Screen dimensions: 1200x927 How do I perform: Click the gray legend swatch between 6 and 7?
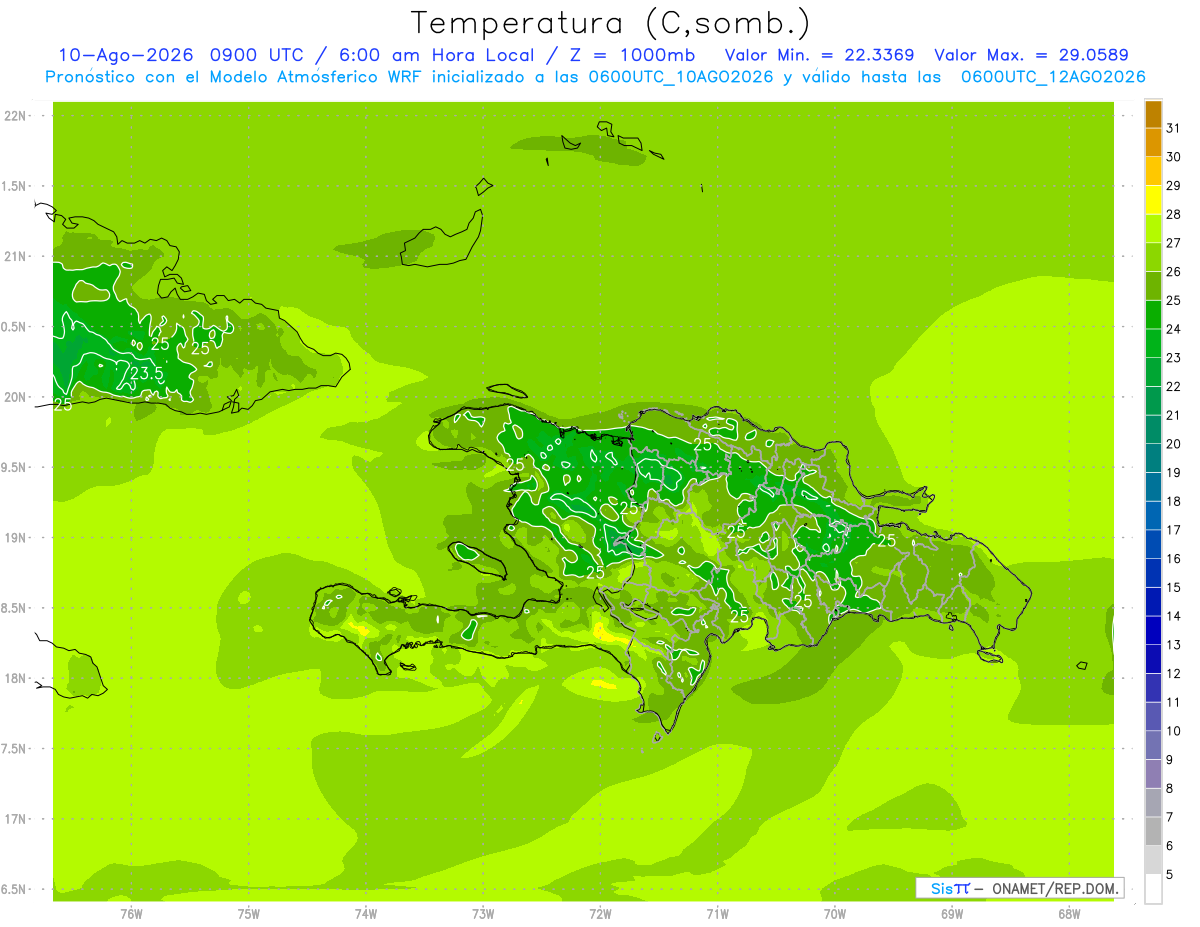(1153, 831)
